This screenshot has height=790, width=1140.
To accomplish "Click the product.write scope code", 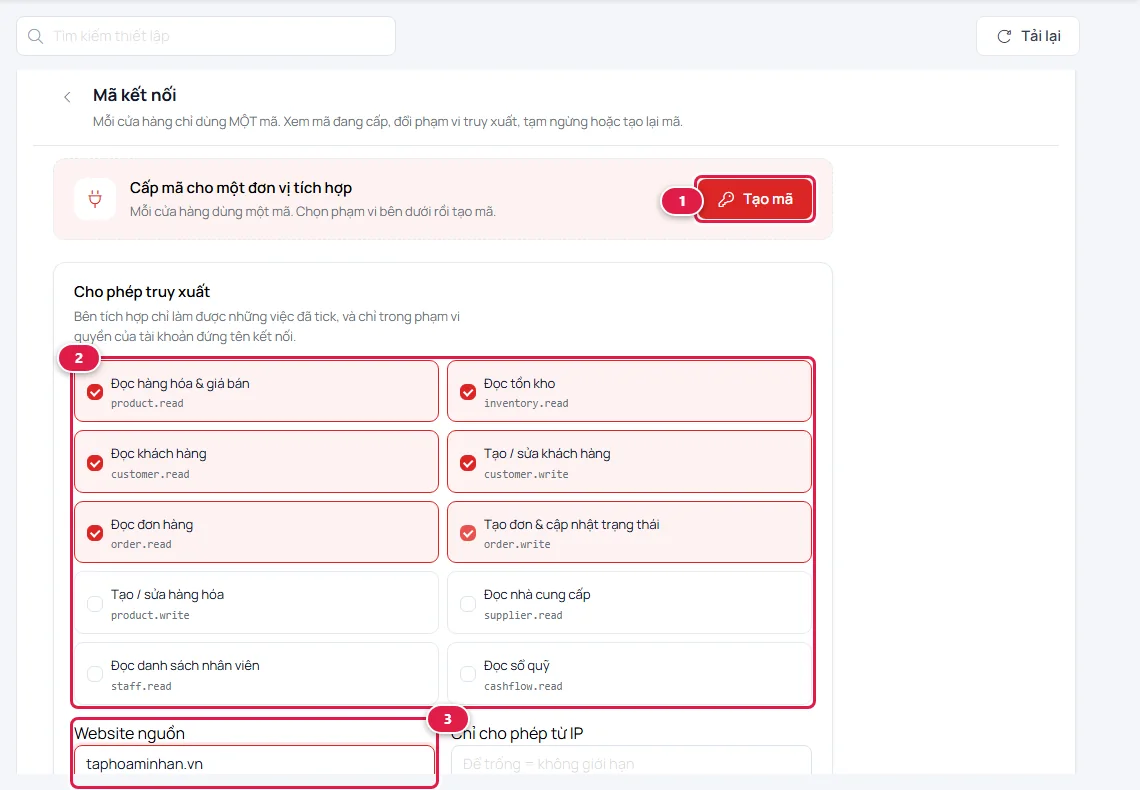I will (x=150, y=616).
